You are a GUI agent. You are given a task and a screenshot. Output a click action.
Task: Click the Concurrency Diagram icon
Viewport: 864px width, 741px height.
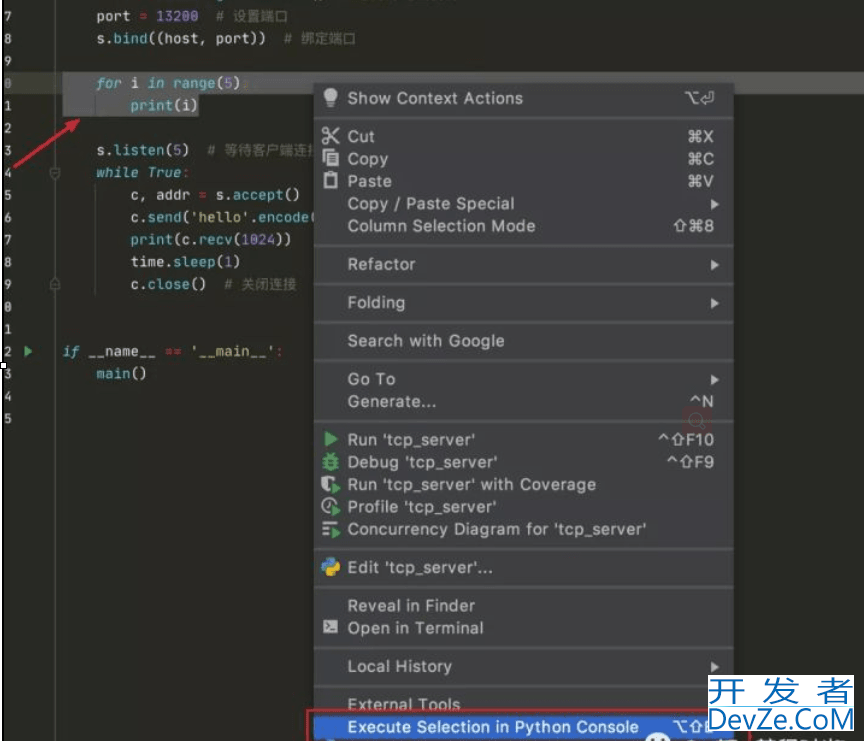331,529
